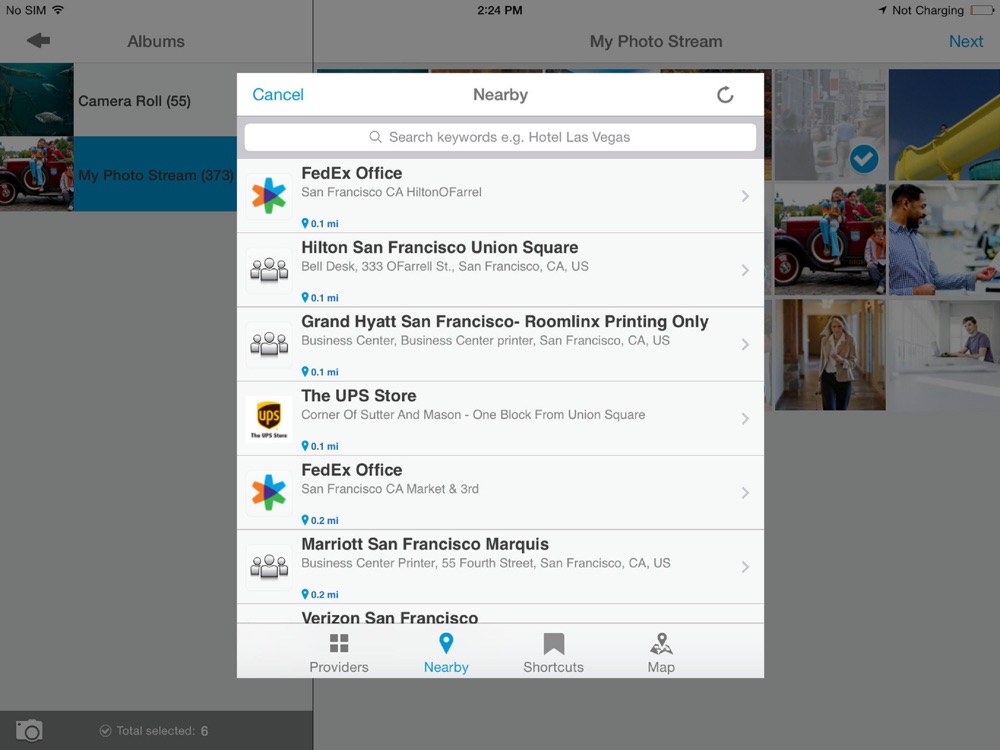Select Camera Roll (55) album
This screenshot has width=1000, height=750.
(119, 100)
